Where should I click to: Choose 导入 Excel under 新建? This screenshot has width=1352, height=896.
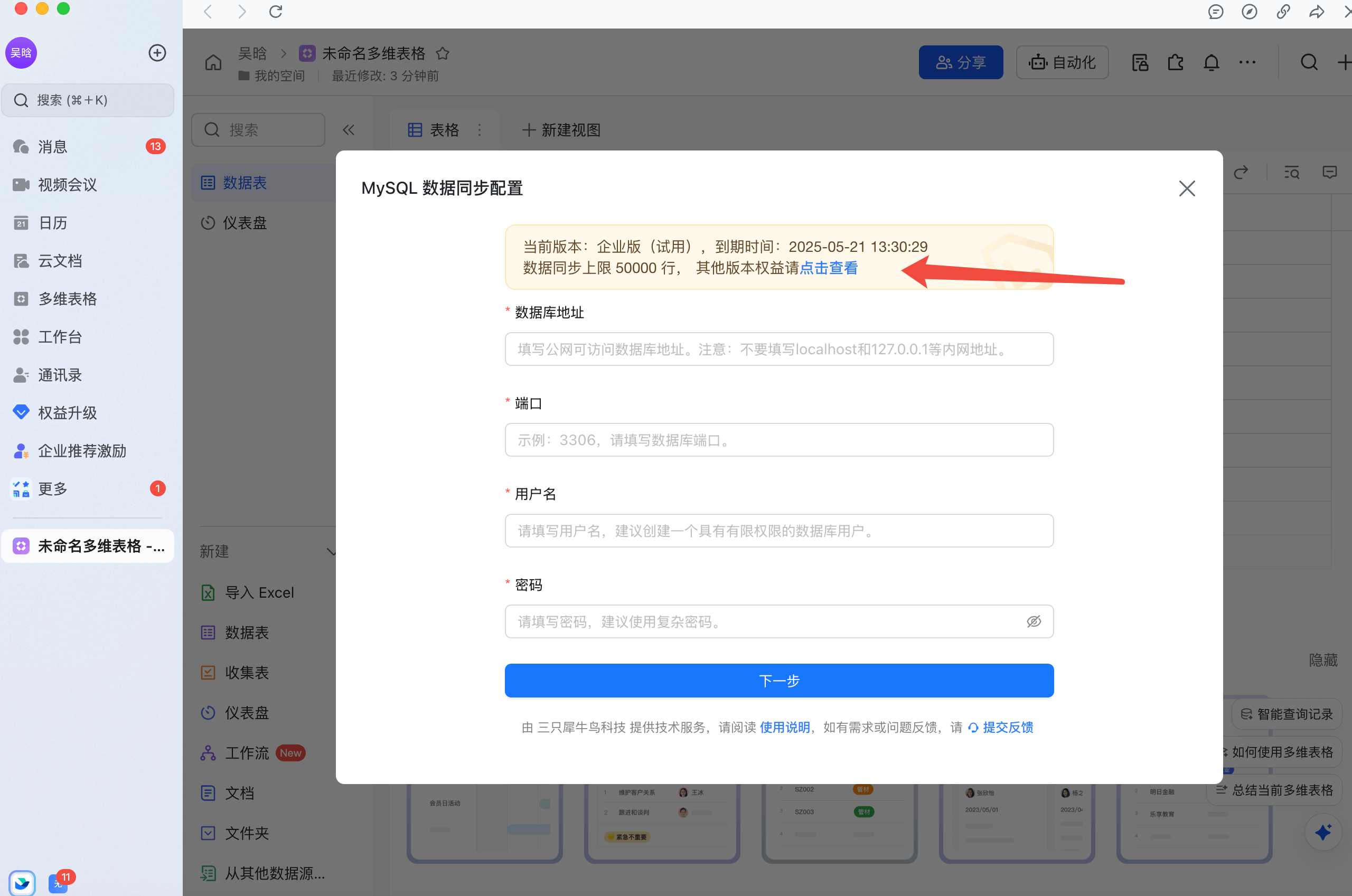click(x=248, y=592)
